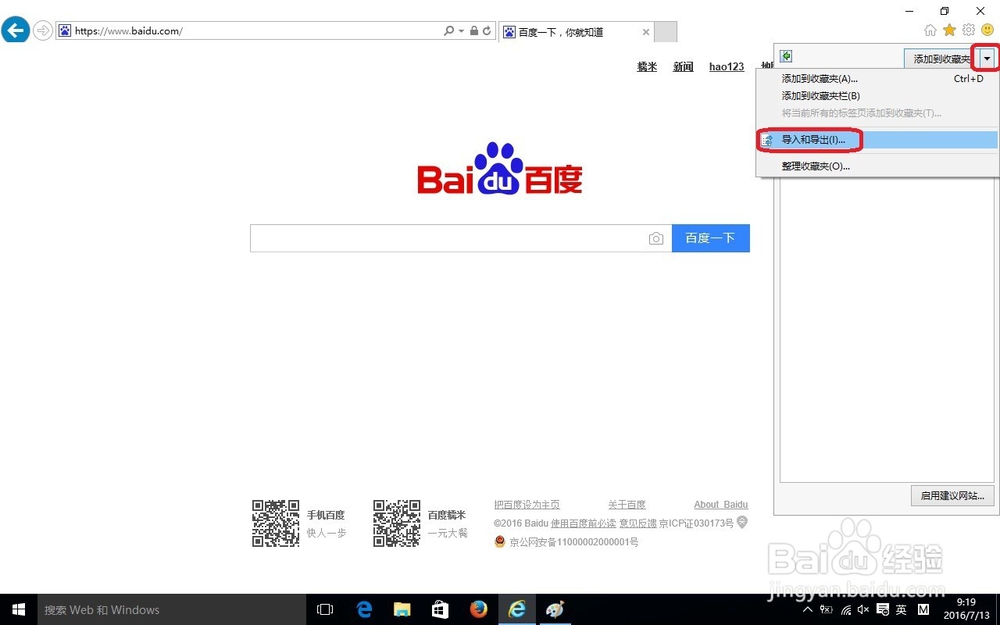This screenshot has height=625, width=1000.
Task: Click the 百度一下 search button
Action: coord(710,238)
